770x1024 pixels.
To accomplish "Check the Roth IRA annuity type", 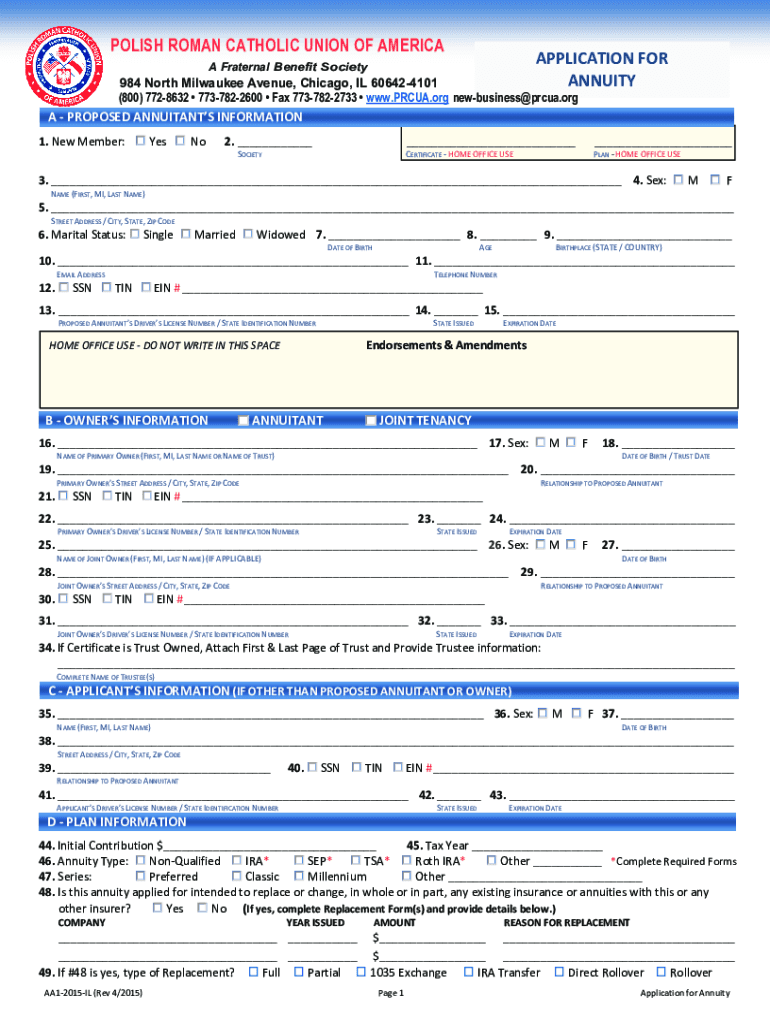I will 407,860.
